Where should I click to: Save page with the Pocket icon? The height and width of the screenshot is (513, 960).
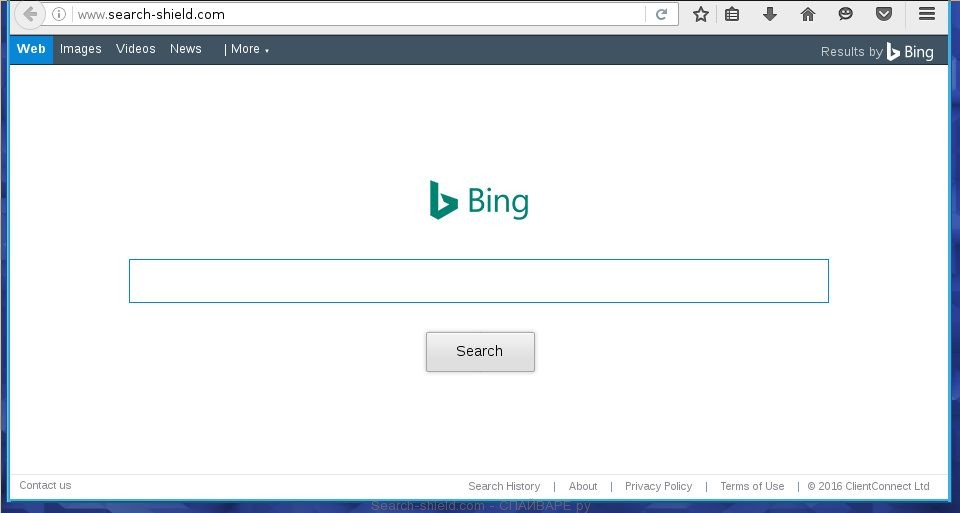884,14
